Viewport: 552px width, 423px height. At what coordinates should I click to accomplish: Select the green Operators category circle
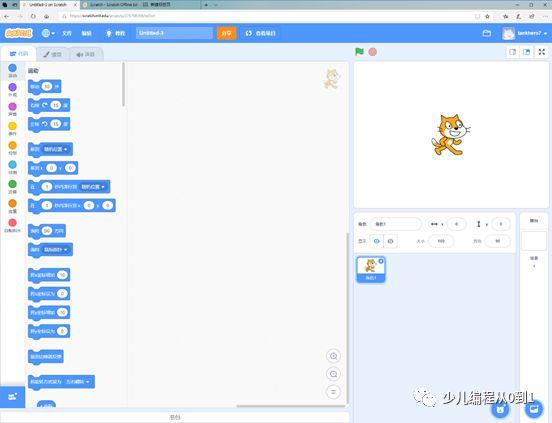point(12,184)
